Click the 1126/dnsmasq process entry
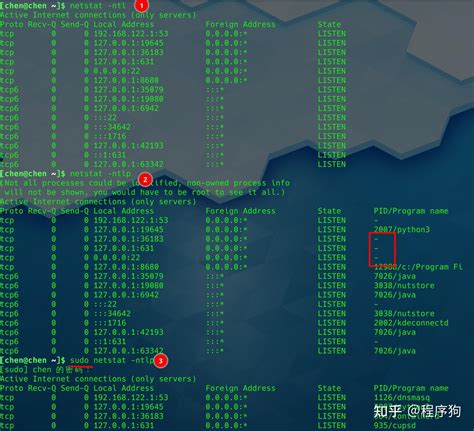474x431 pixels. [402, 397]
